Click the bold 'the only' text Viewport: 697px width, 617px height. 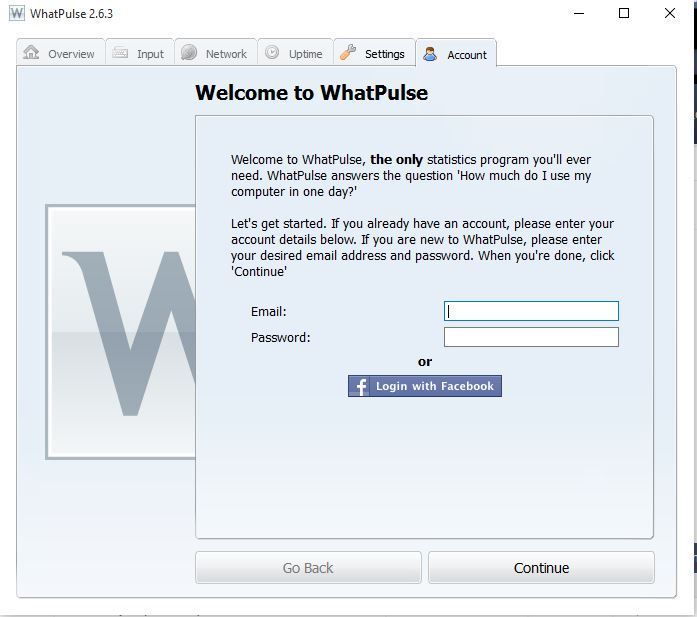[x=397, y=160]
